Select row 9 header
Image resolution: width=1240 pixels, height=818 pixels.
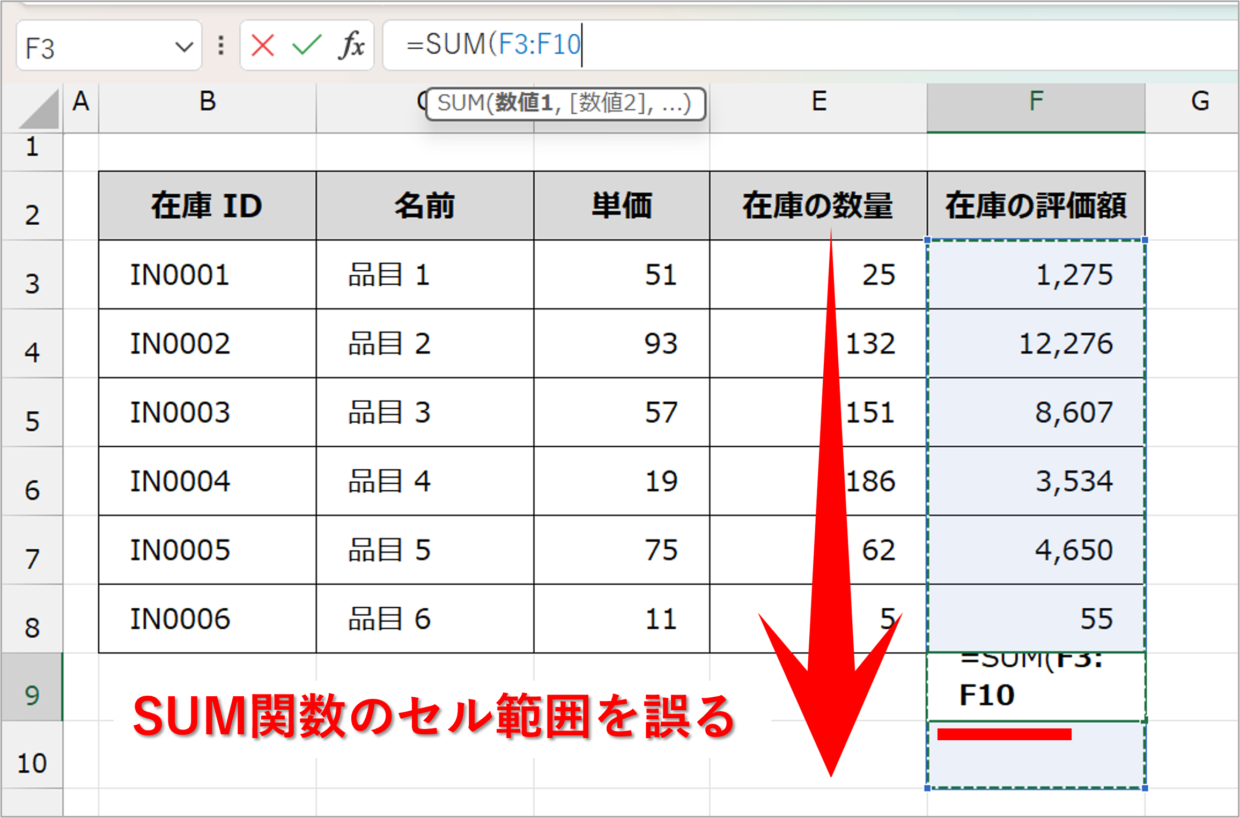pyautogui.click(x=31, y=694)
